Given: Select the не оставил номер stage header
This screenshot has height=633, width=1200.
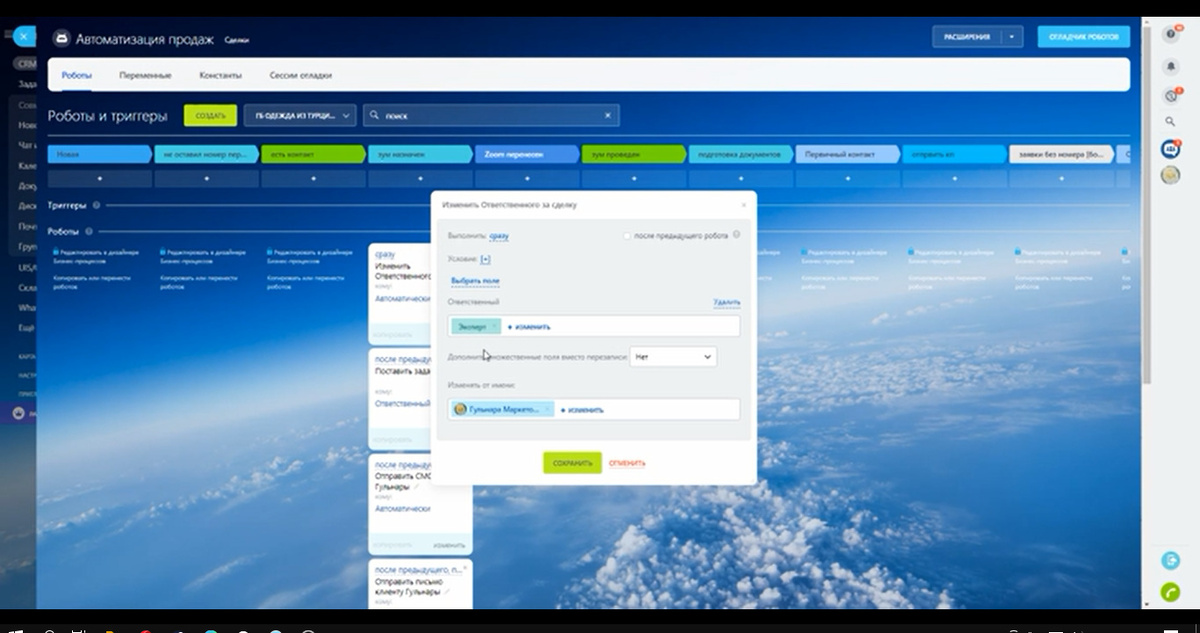Looking at the screenshot, I should pos(206,154).
